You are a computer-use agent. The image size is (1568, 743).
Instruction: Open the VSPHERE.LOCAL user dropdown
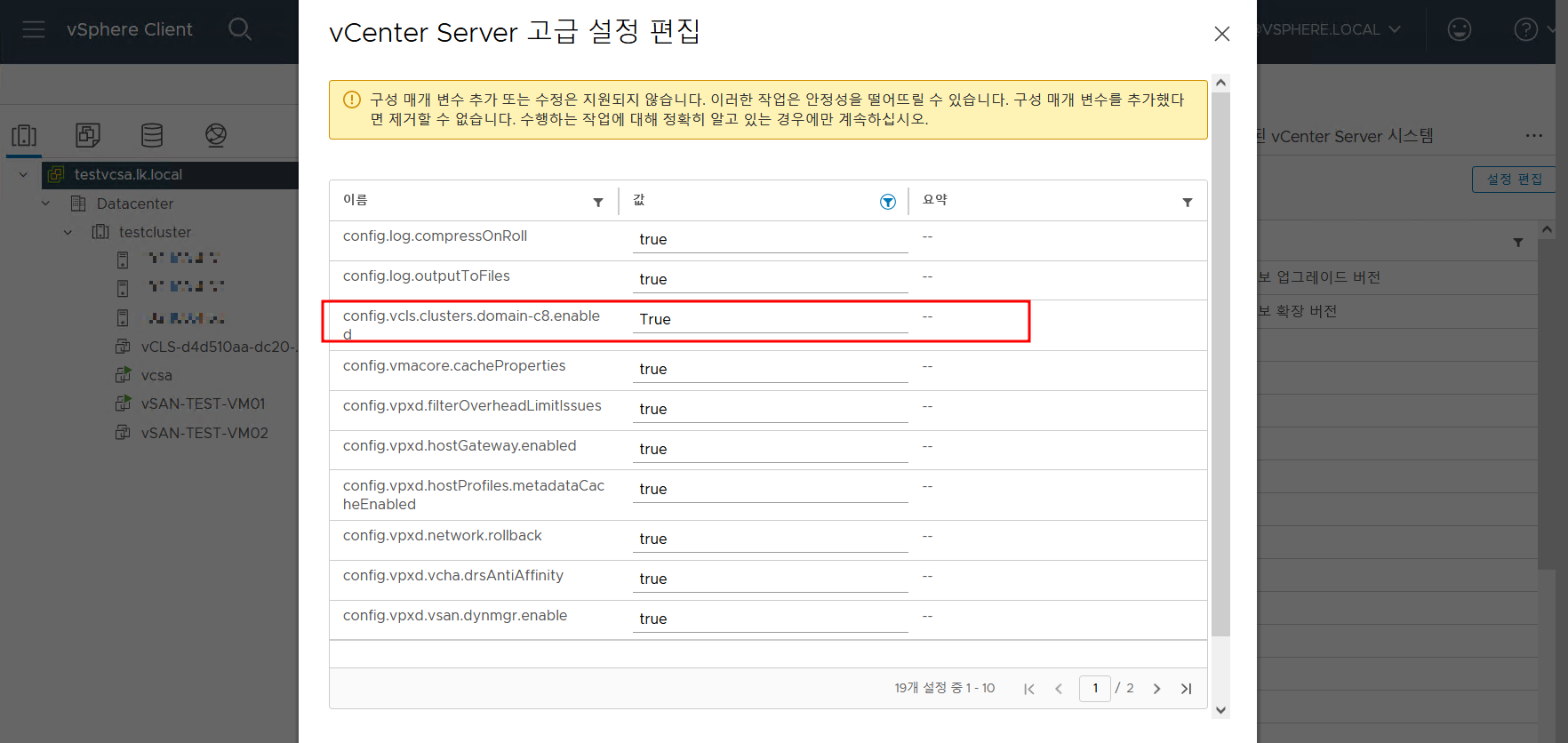coord(1329,29)
